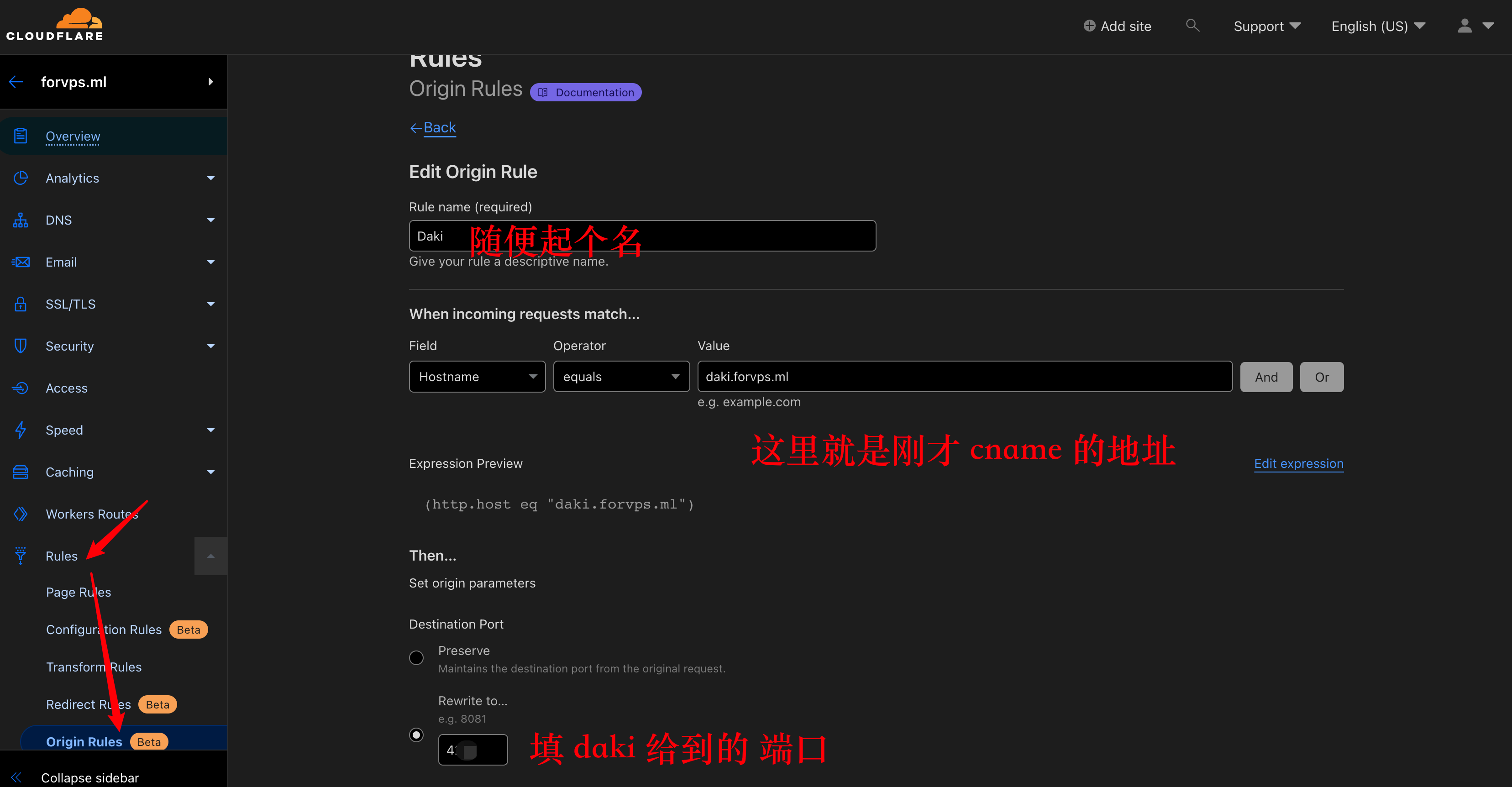
Task: Click the And condition button
Action: [x=1266, y=377]
